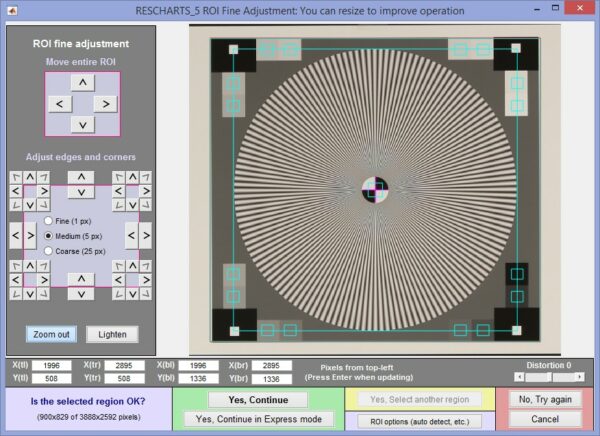Move entire ROI down with the down arrow

tap(83, 125)
